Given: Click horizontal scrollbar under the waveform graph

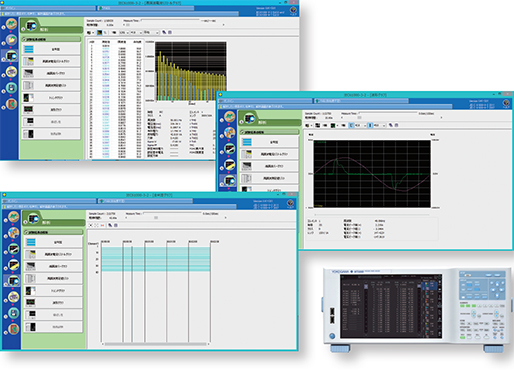Looking at the screenshot, I should pyautogui.click(x=372, y=215).
